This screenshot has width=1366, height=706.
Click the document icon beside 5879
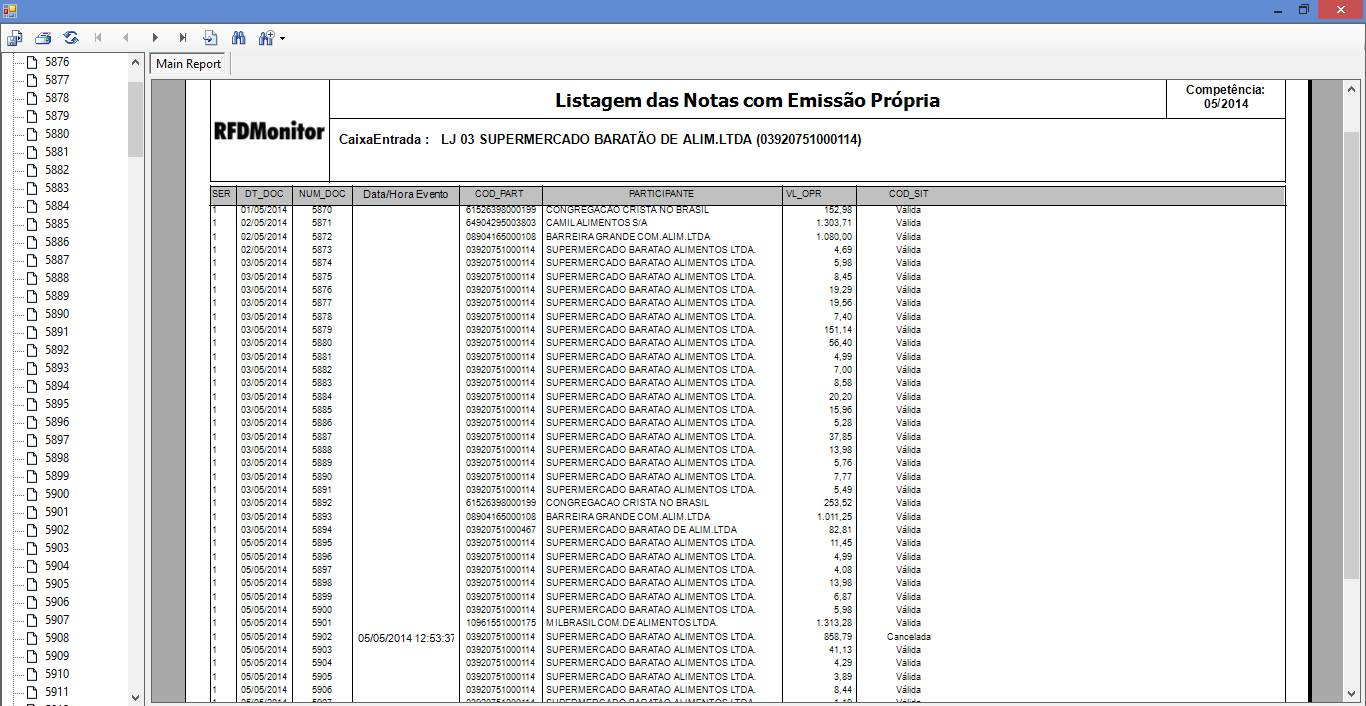30,116
